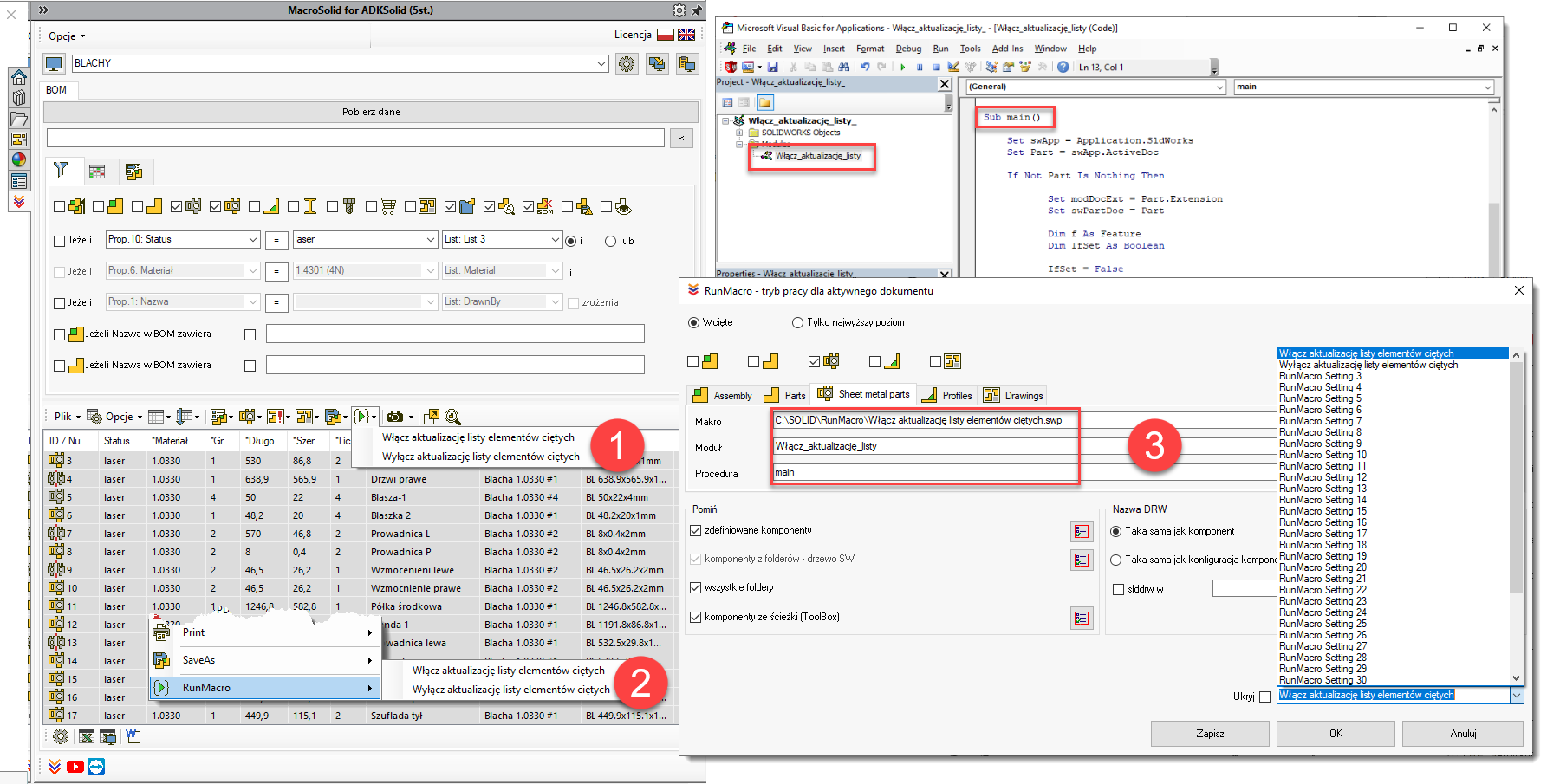
Task: Open the 'laser' value dropdown
Action: (431, 240)
